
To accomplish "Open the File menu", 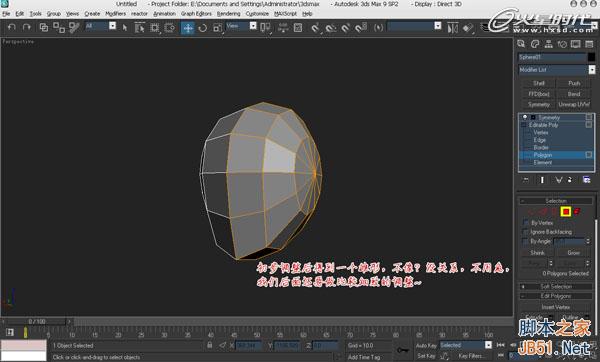I will tap(6, 13).
